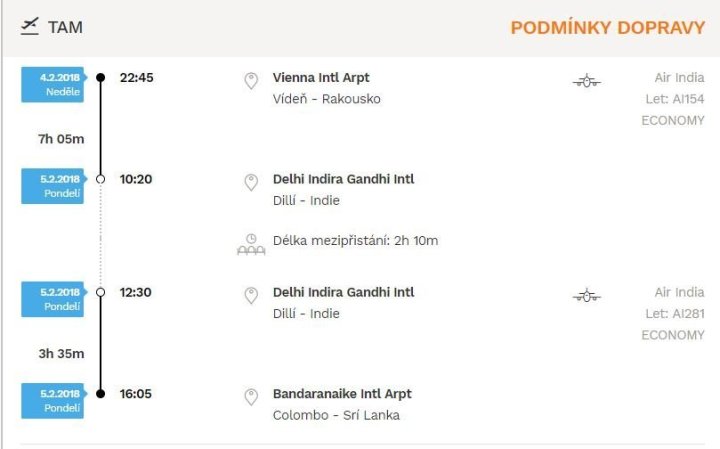Select the date badge beside 16:05 arrival
The image size is (720, 449).
(x=52, y=400)
